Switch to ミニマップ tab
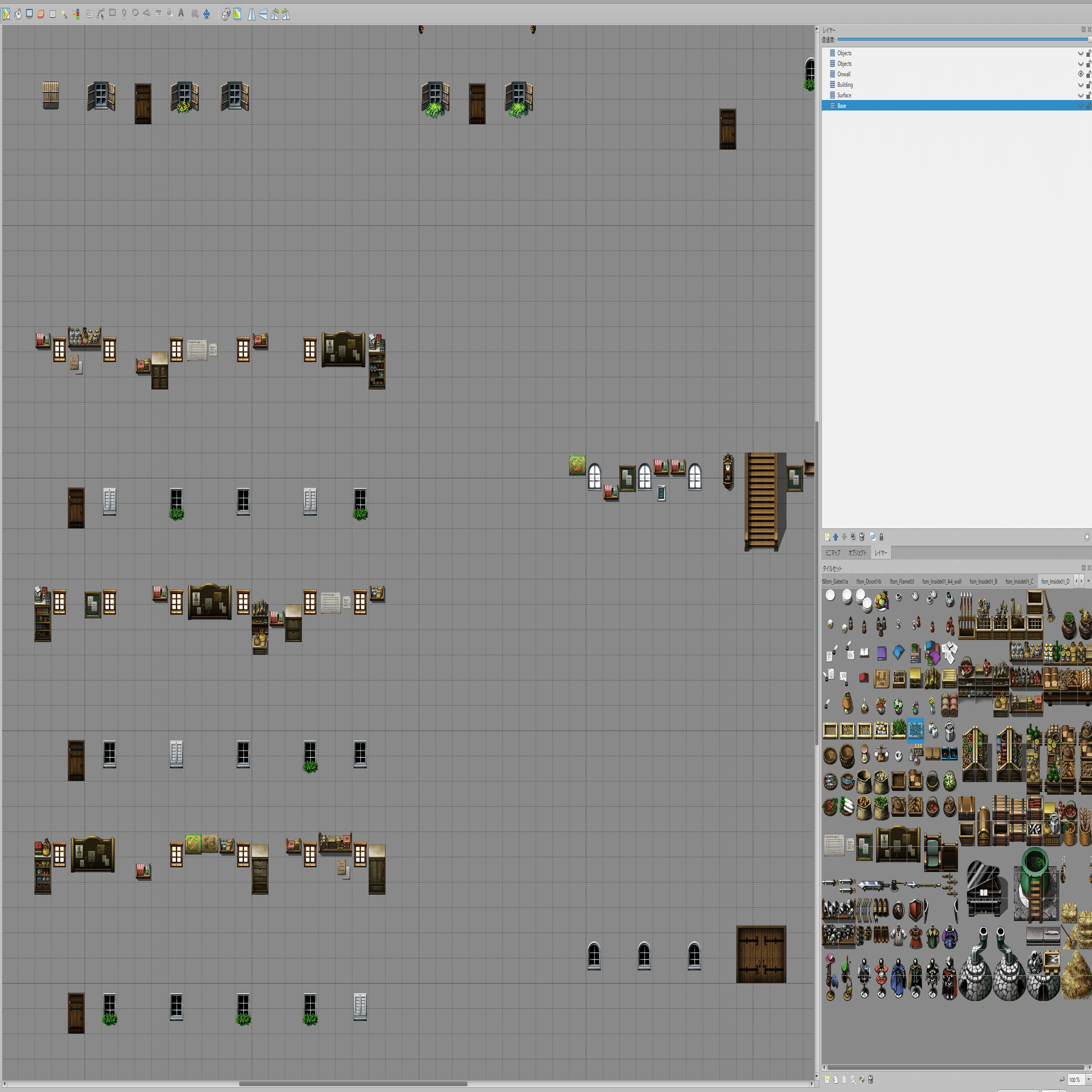The height and width of the screenshot is (1092, 1092). click(x=832, y=553)
